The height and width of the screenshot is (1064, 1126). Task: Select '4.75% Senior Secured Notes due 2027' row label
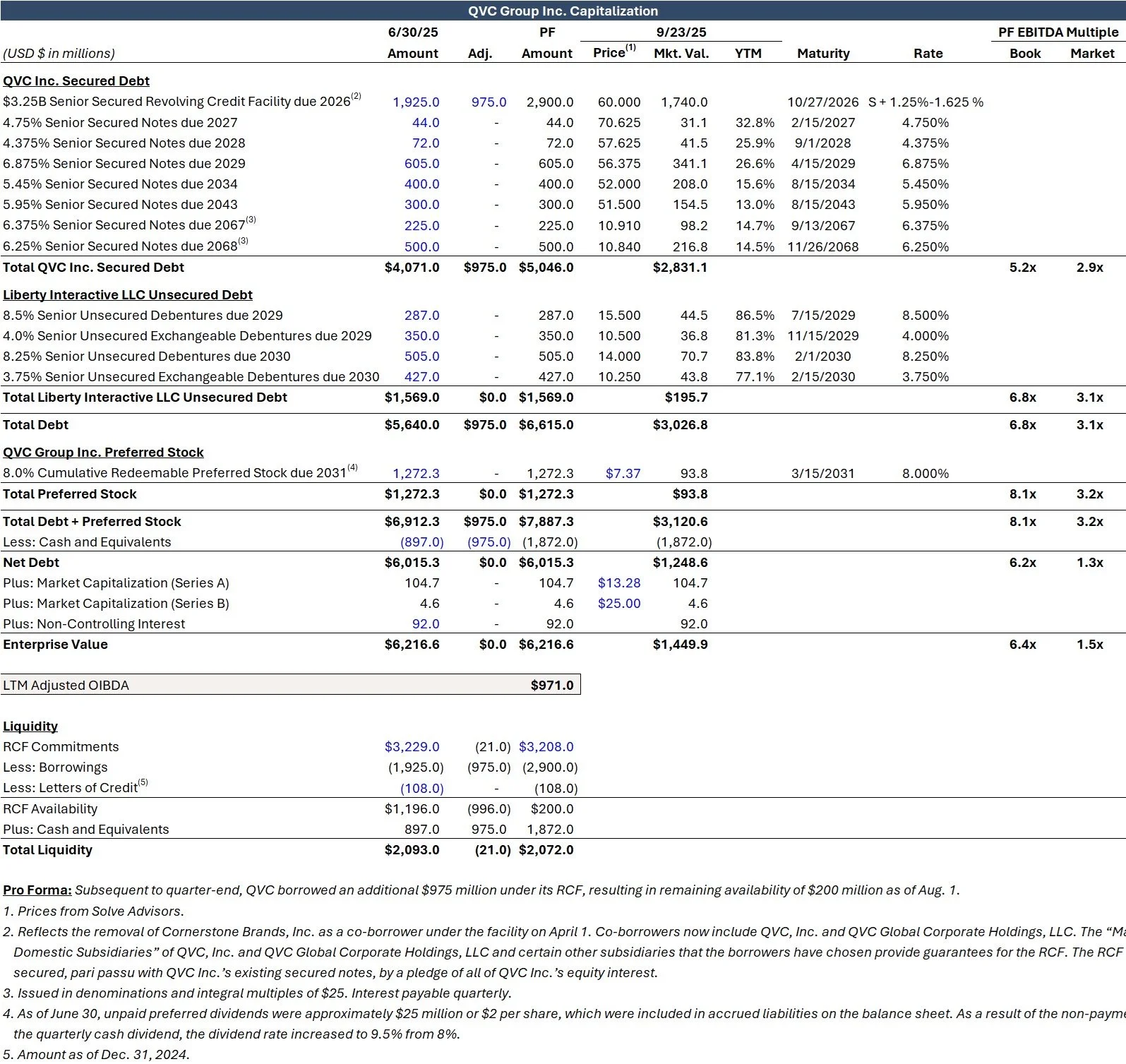pyautogui.click(x=120, y=122)
